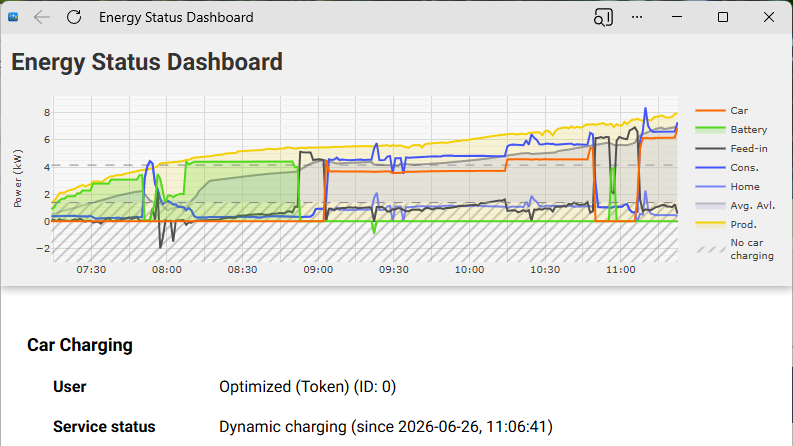Click the yellow Prod. legend swatch

(x=710, y=225)
